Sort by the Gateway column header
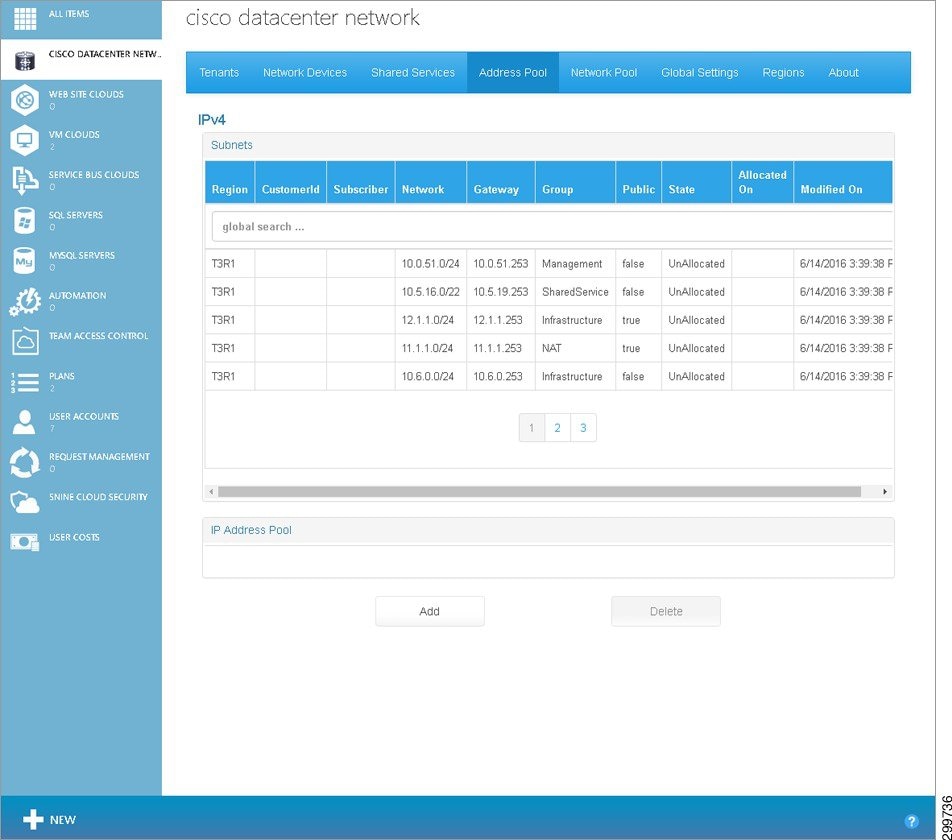This screenshot has height=840, width=952. (501, 182)
